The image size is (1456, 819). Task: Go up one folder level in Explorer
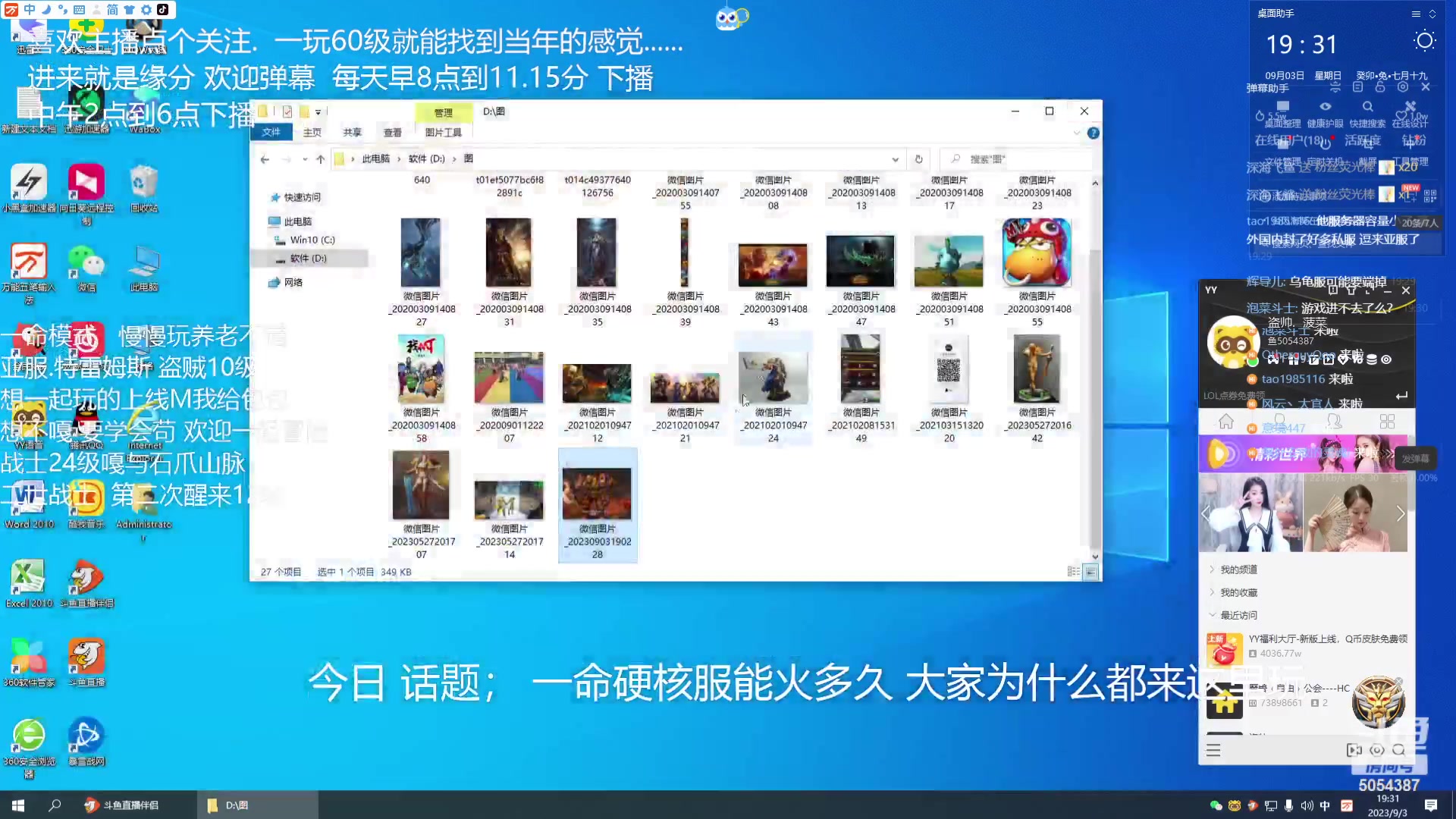[x=321, y=159]
